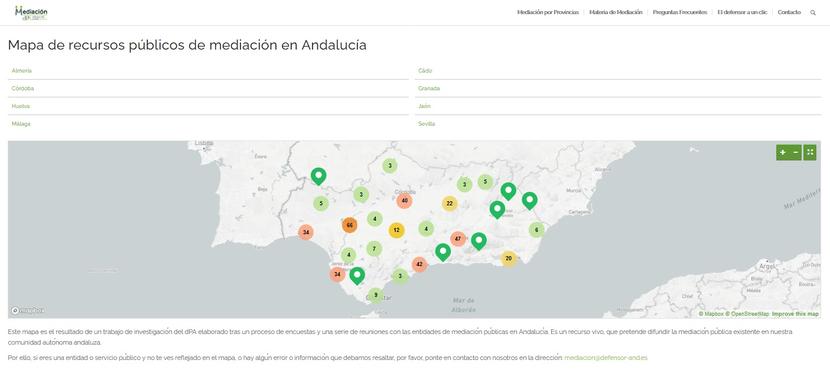Click the heading Mapa de recursos públicos de mediación

[187, 45]
